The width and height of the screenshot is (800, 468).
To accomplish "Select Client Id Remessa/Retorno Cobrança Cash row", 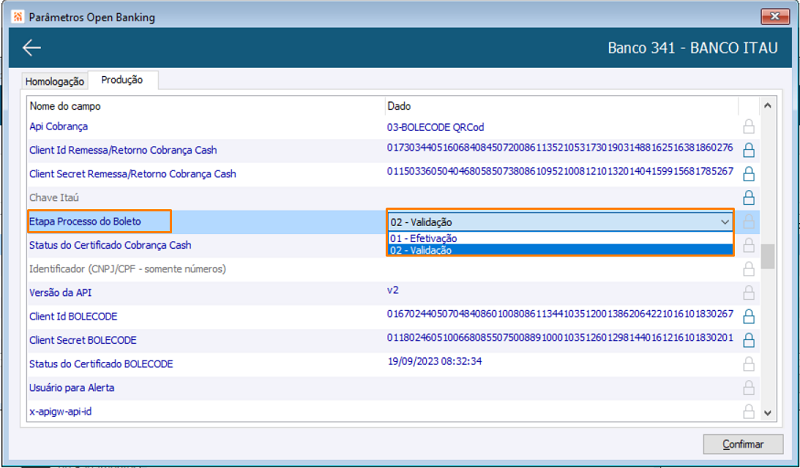I will pyautogui.click(x=123, y=150).
